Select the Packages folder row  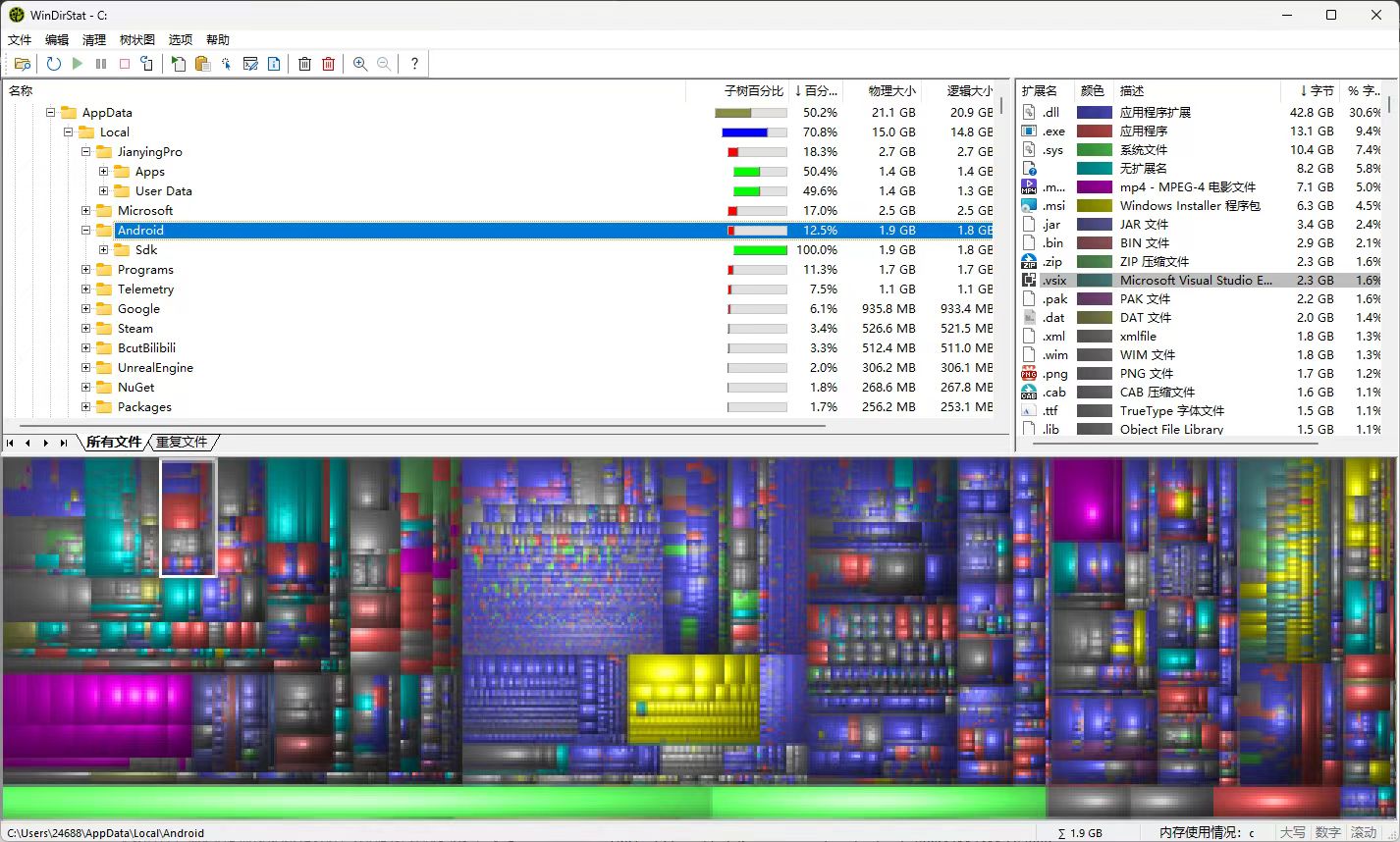499,407
